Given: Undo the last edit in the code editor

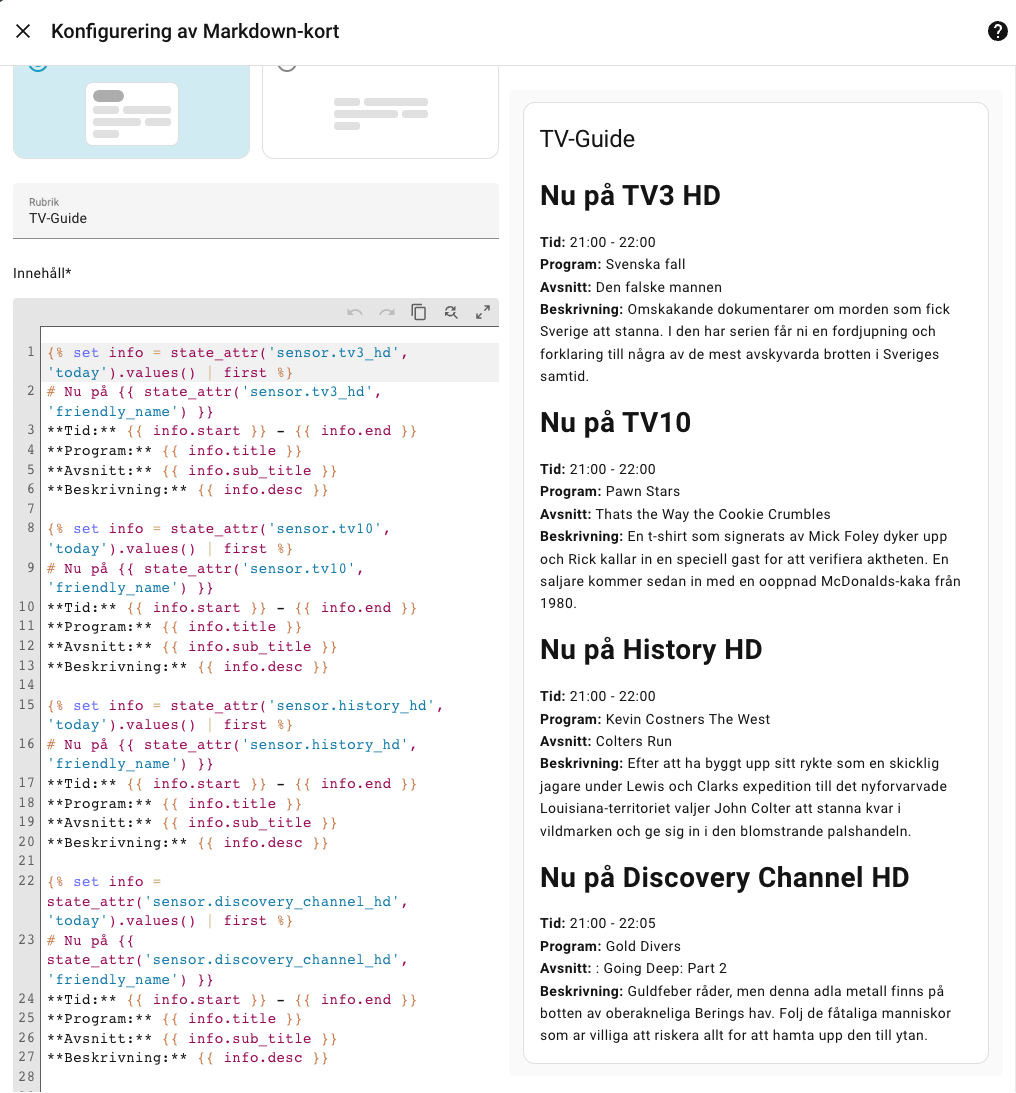Looking at the screenshot, I should (355, 312).
